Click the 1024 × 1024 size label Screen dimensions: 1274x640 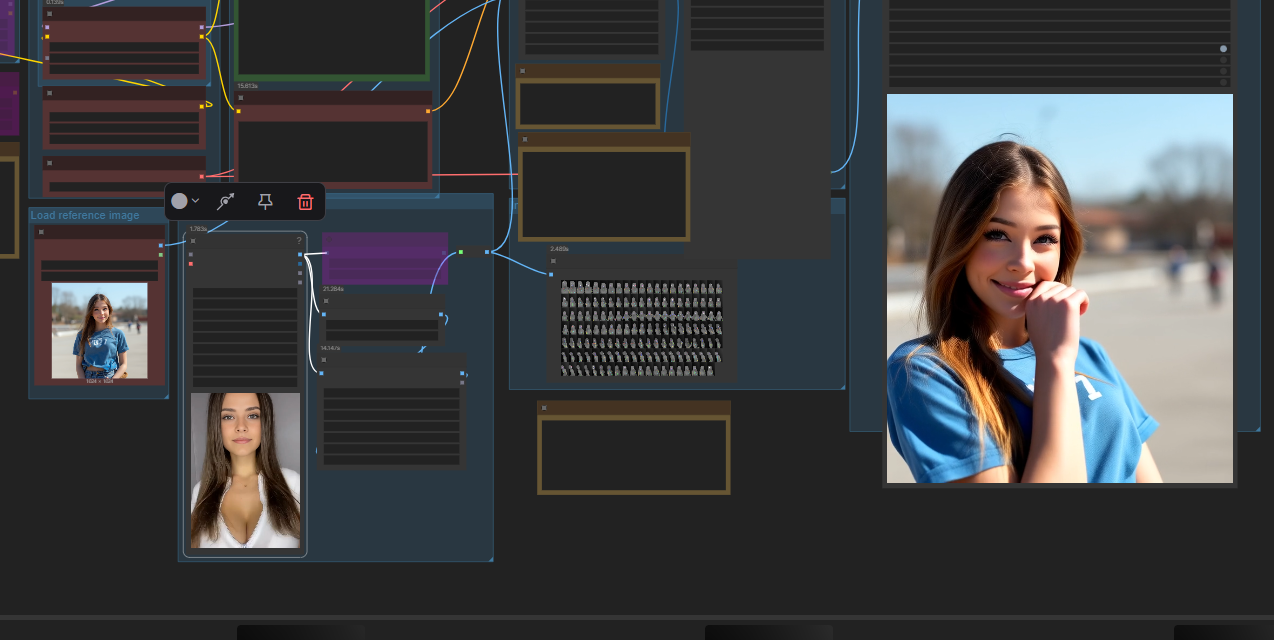click(x=100, y=381)
